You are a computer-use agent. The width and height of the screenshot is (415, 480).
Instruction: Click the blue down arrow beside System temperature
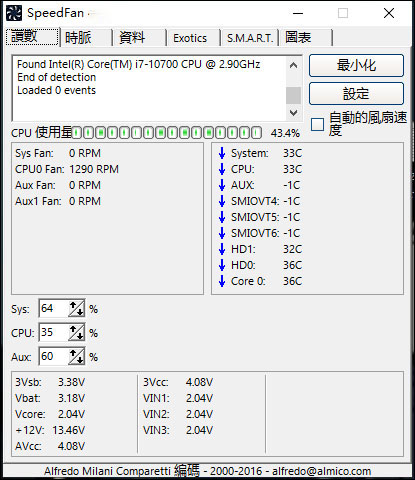222,153
